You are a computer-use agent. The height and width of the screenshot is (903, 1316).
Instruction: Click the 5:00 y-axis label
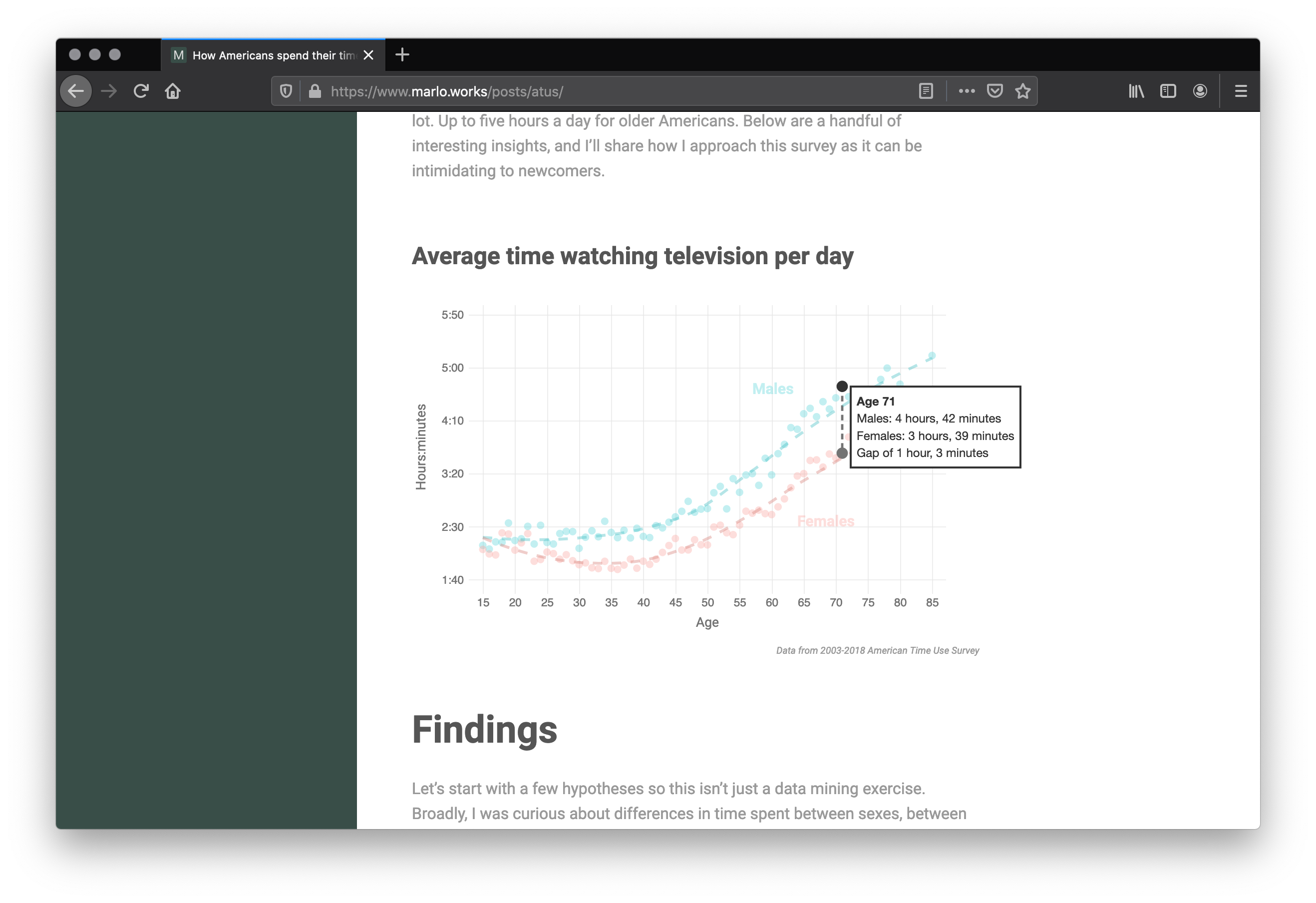coord(452,368)
